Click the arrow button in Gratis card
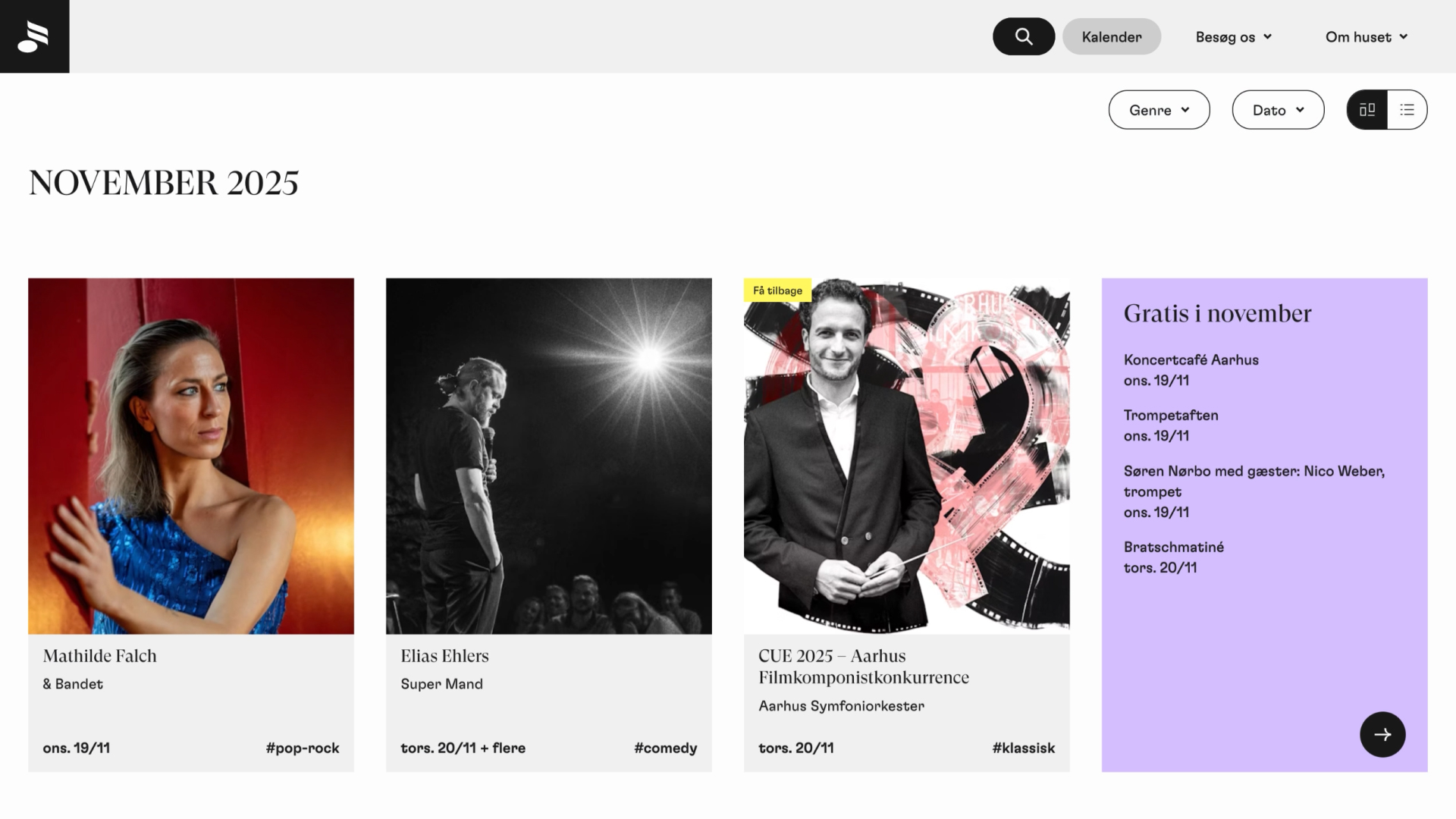 [x=1382, y=734]
